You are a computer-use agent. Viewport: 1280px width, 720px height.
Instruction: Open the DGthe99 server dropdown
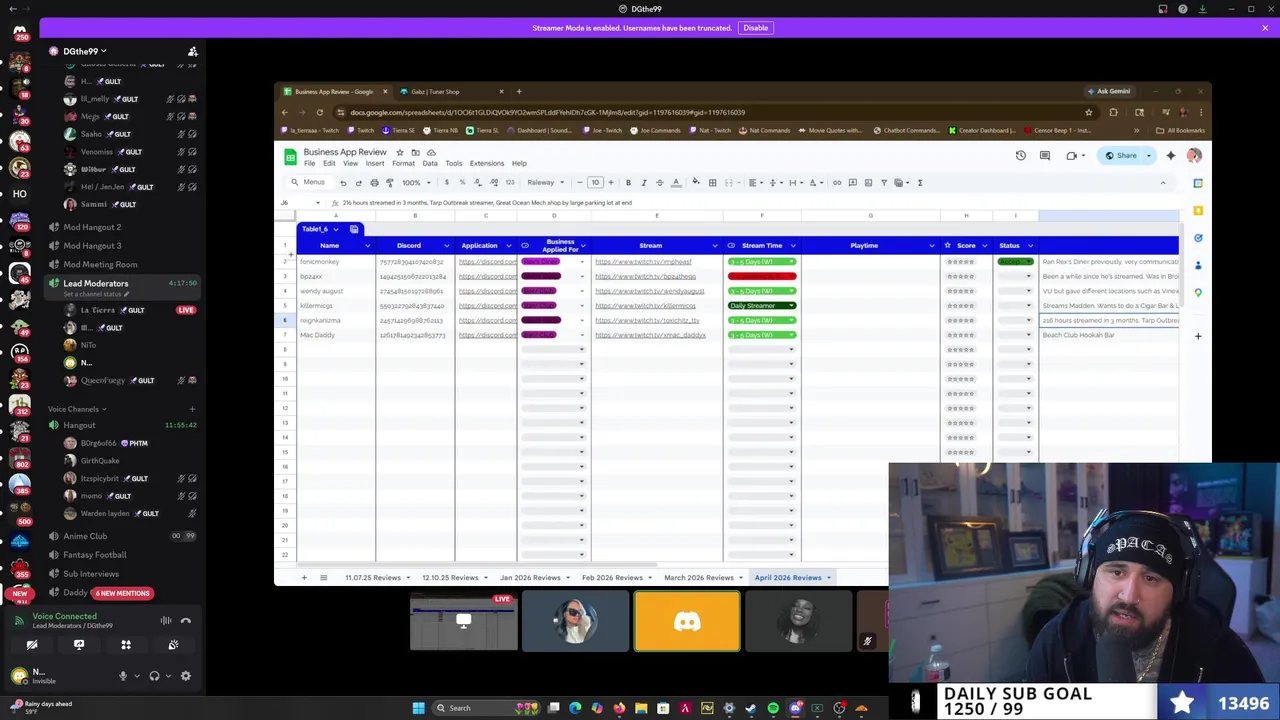coord(84,51)
